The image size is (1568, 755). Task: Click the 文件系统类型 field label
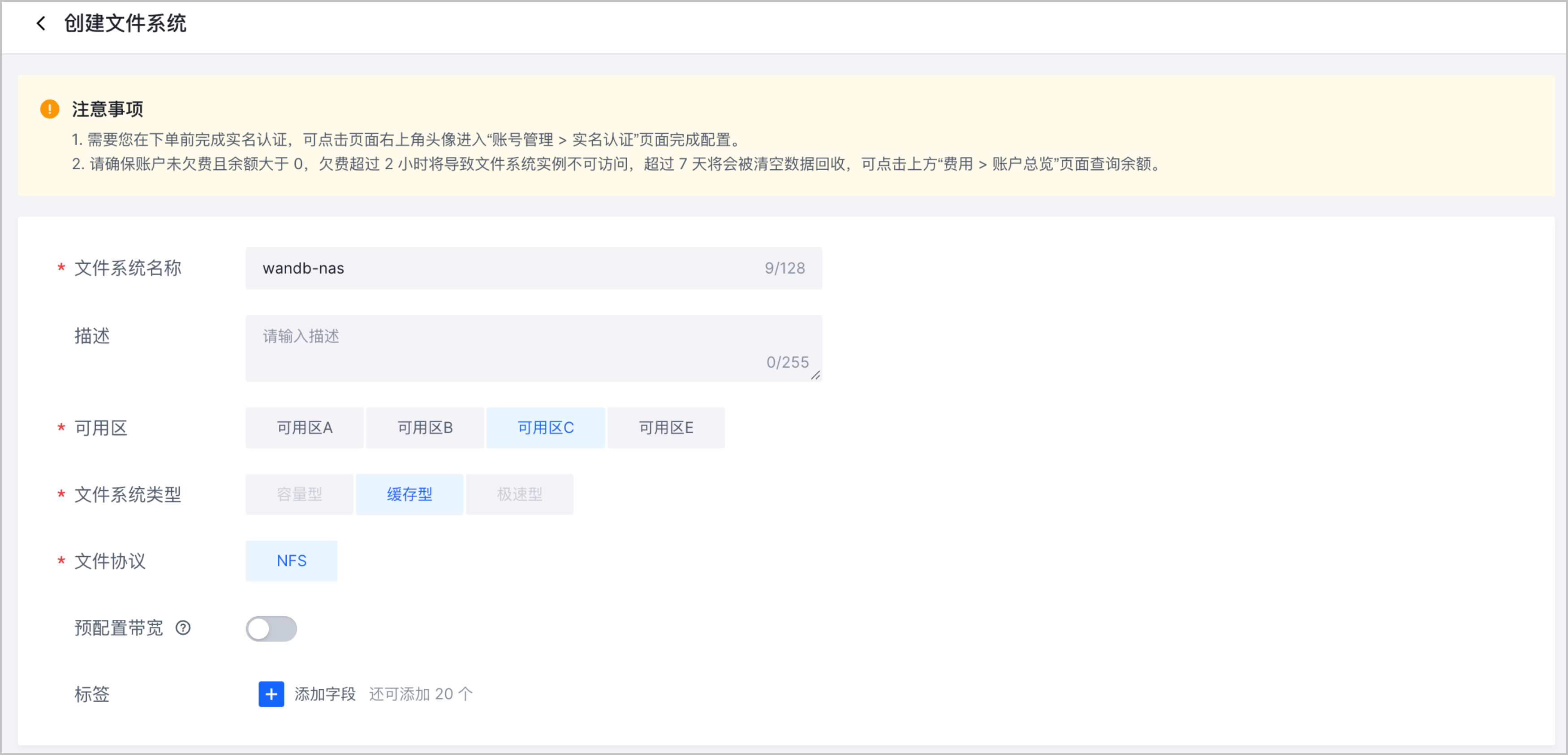point(128,494)
